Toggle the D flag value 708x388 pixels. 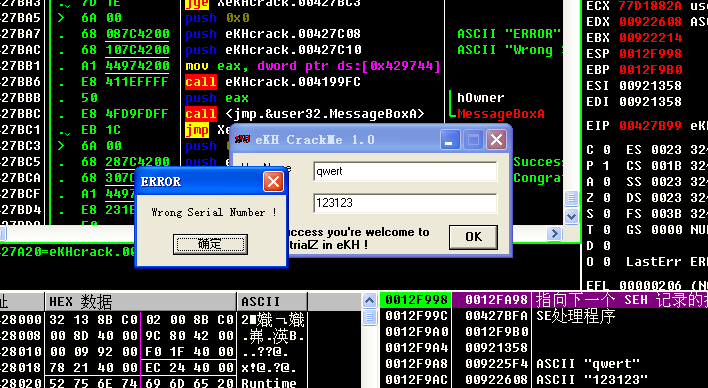click(607, 246)
